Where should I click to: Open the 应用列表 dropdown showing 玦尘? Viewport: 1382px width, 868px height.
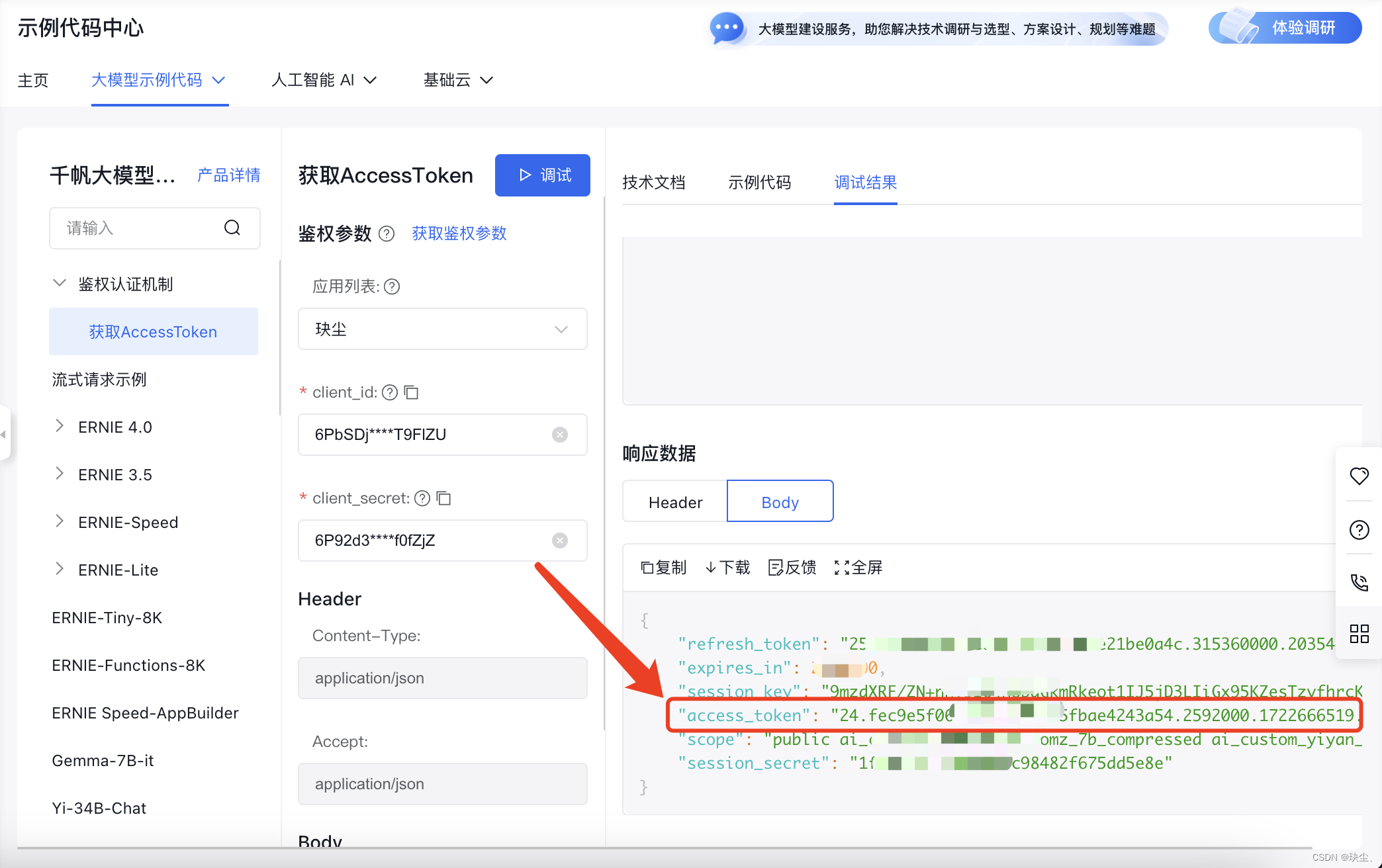[x=442, y=329]
